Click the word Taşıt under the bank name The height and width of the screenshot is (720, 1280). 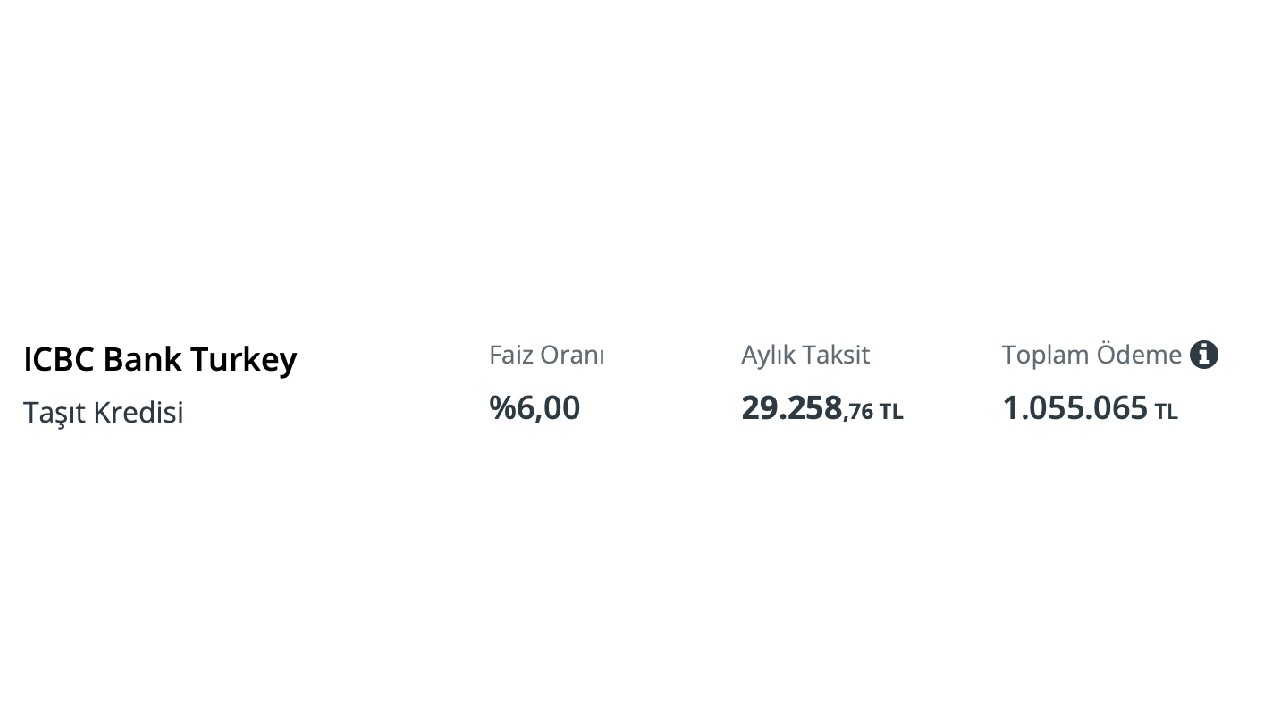[x=55, y=412]
